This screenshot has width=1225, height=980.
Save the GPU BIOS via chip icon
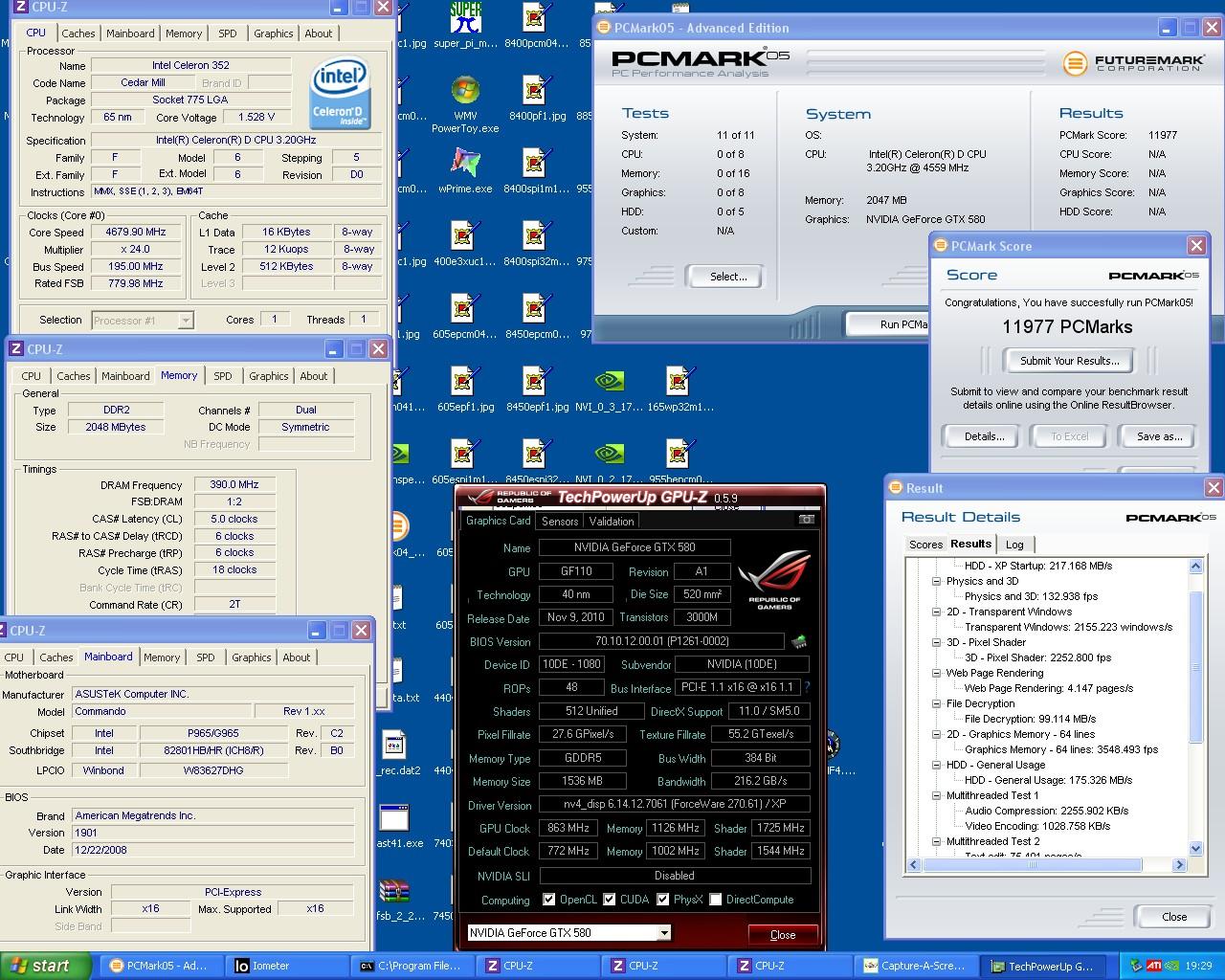pos(798,641)
